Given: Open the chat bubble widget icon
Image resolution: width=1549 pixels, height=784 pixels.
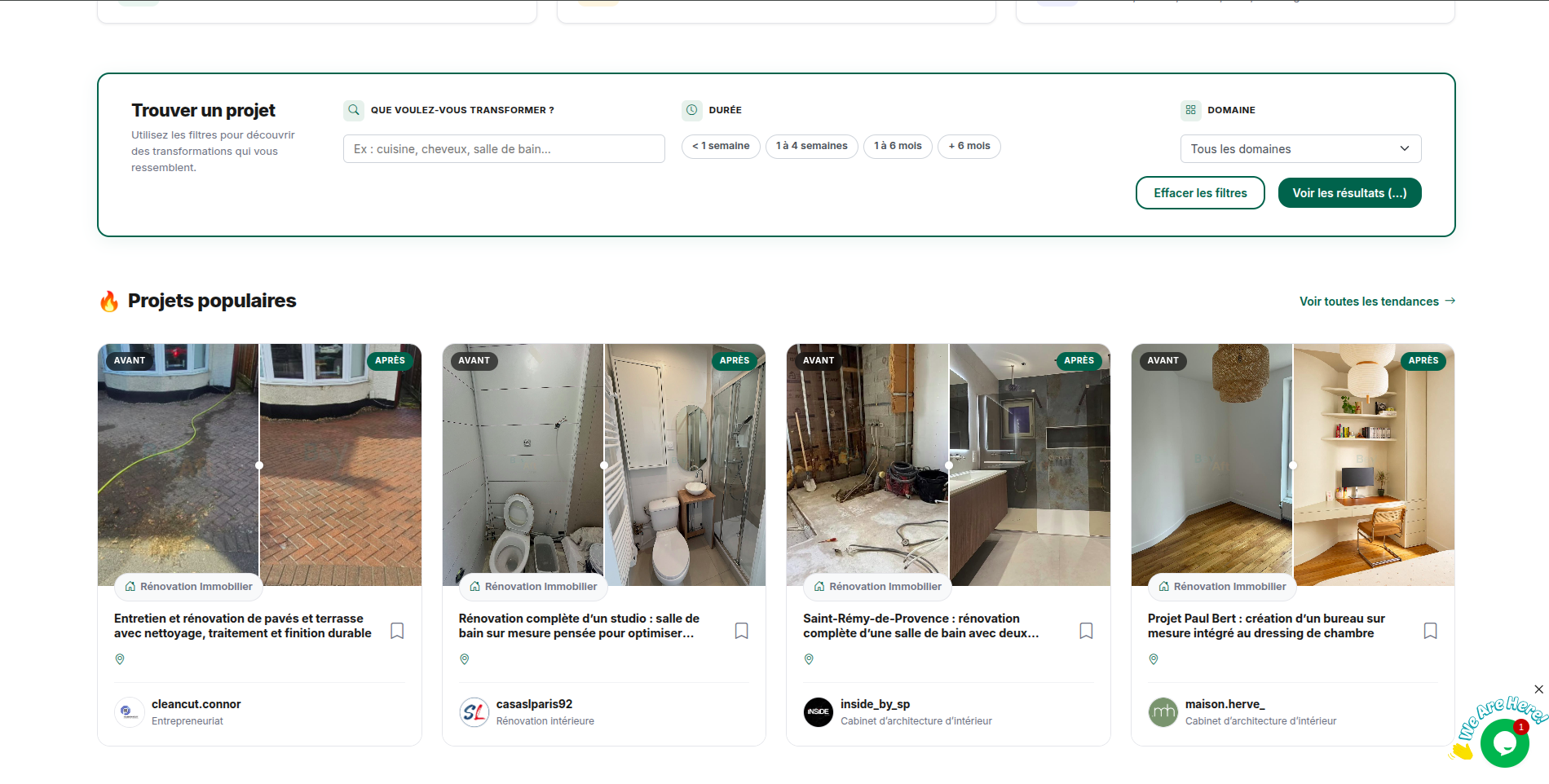Looking at the screenshot, I should click(1504, 743).
